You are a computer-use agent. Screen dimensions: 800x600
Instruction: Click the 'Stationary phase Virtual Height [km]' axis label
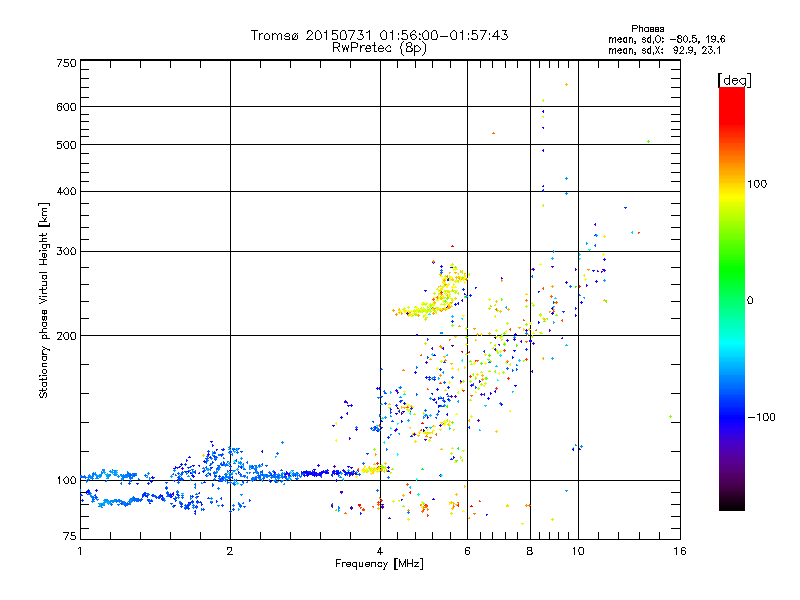click(43, 300)
